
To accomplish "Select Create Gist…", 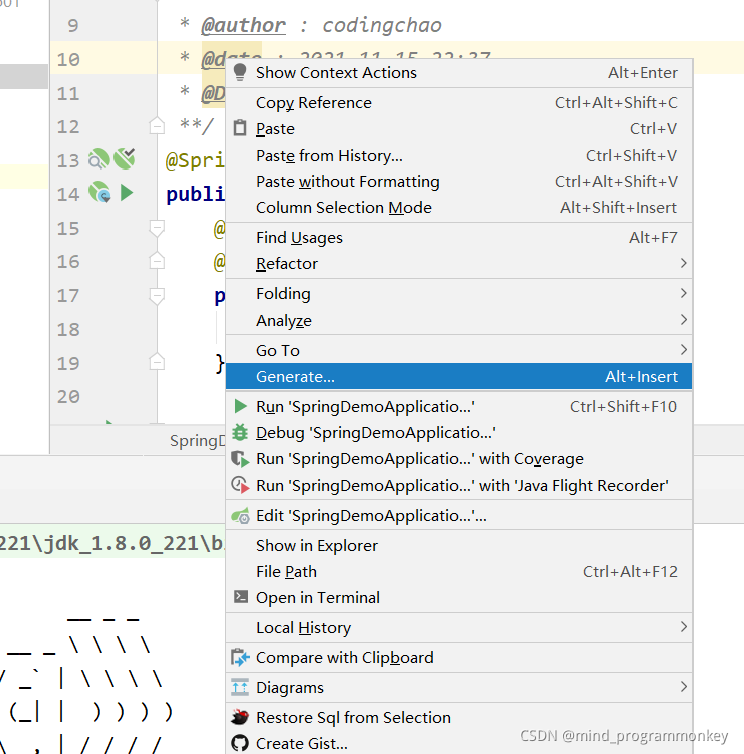I will 459,743.
